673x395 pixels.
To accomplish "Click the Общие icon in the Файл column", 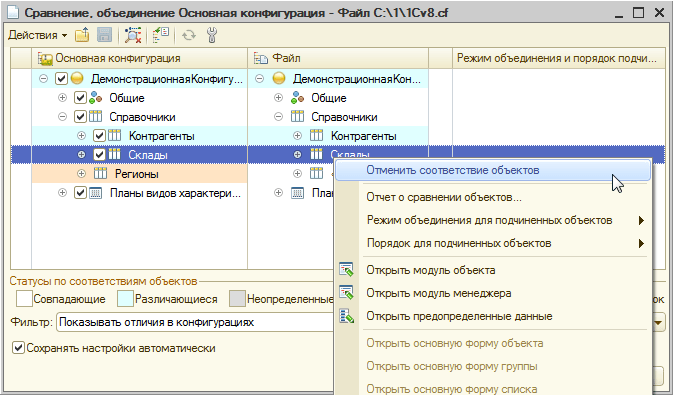I will point(297,98).
